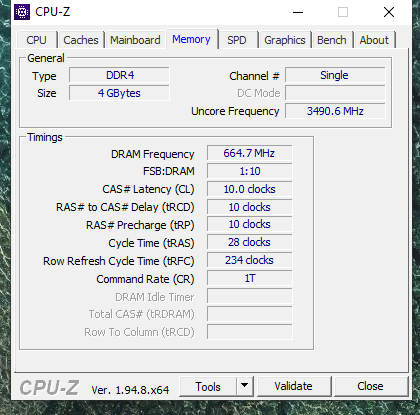The width and height of the screenshot is (420, 415).
Task: Minimize the CPU-Z window
Action: (x=298, y=12)
